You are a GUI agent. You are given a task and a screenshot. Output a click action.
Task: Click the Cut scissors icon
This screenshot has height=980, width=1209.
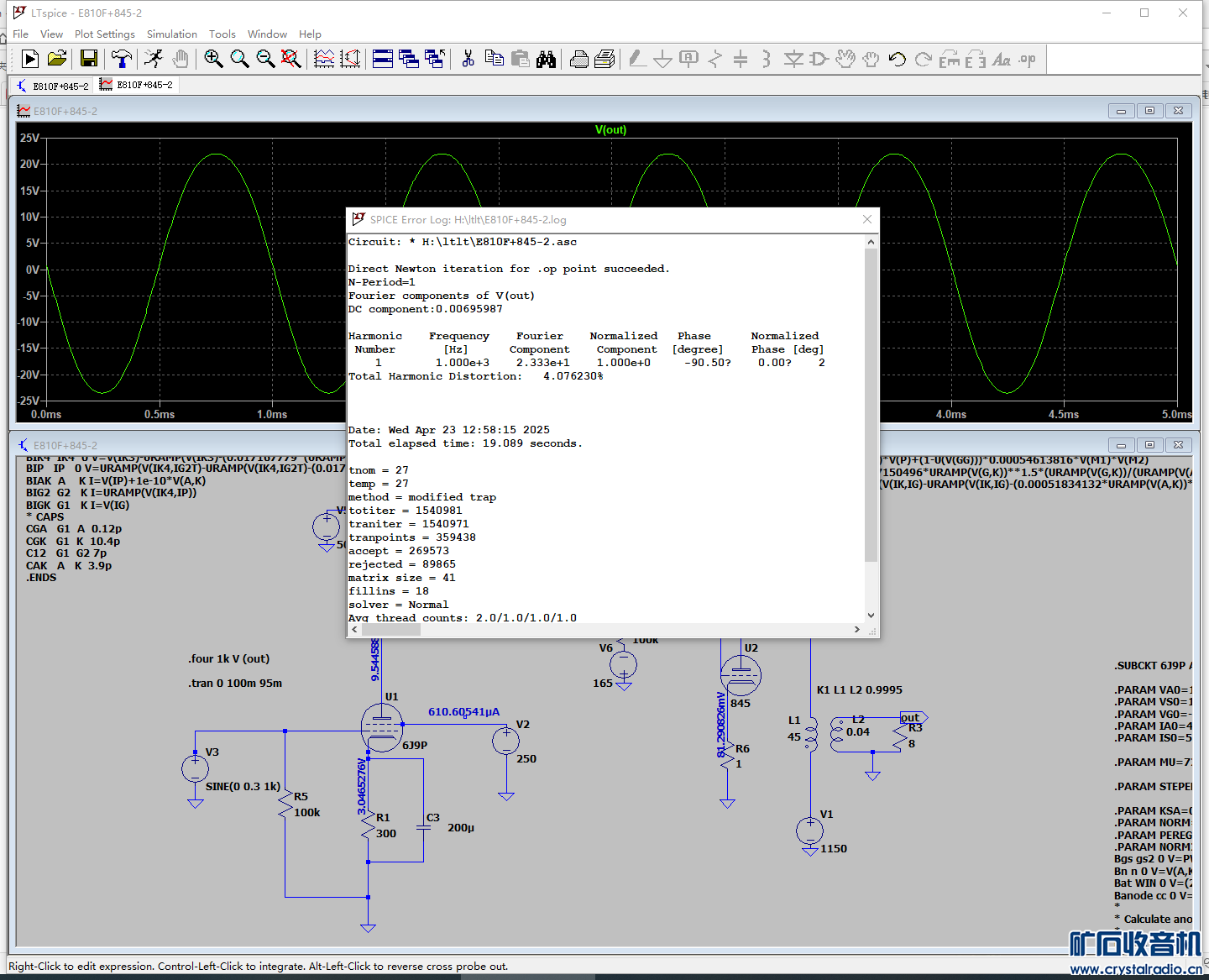point(468,59)
